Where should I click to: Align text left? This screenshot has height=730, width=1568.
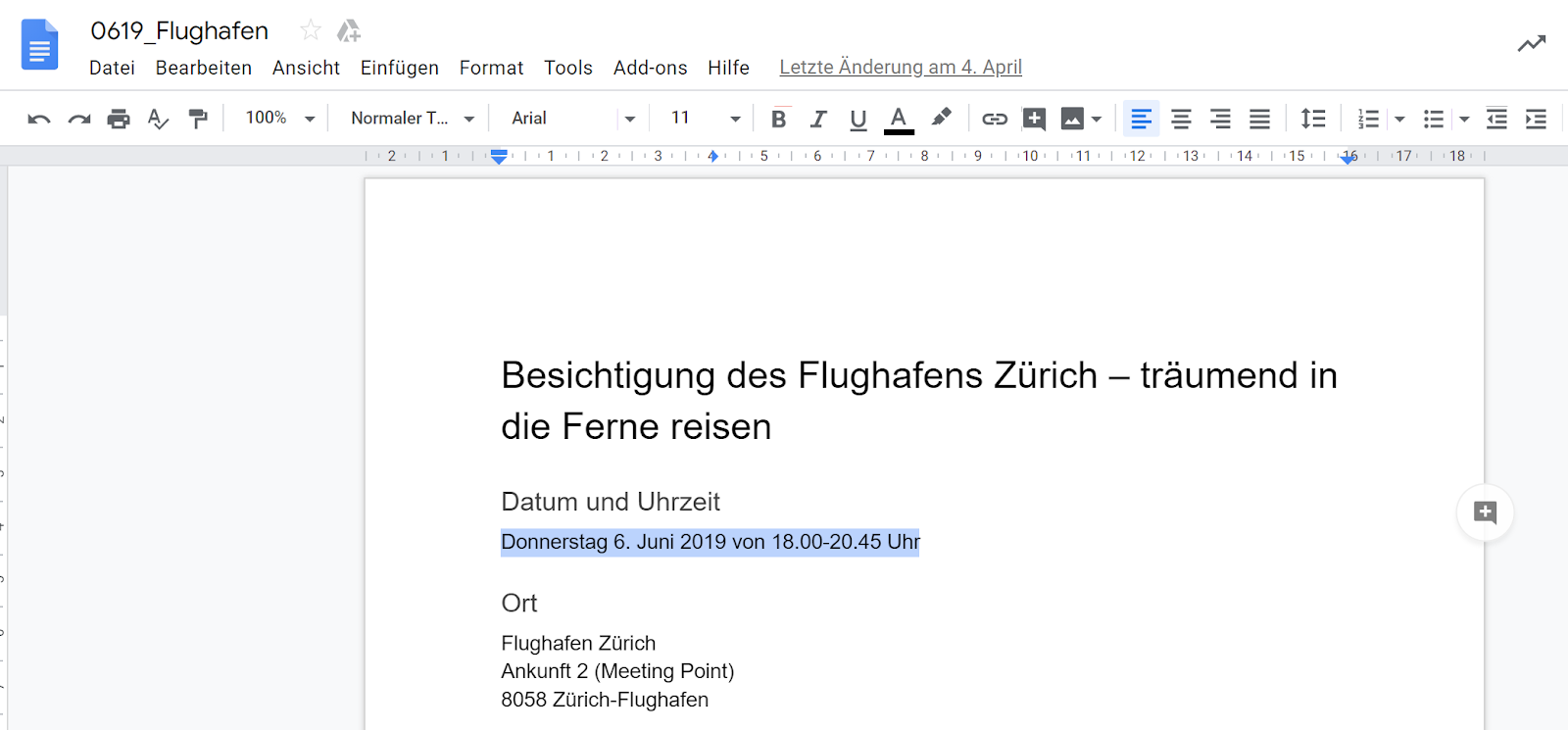coord(1141,119)
